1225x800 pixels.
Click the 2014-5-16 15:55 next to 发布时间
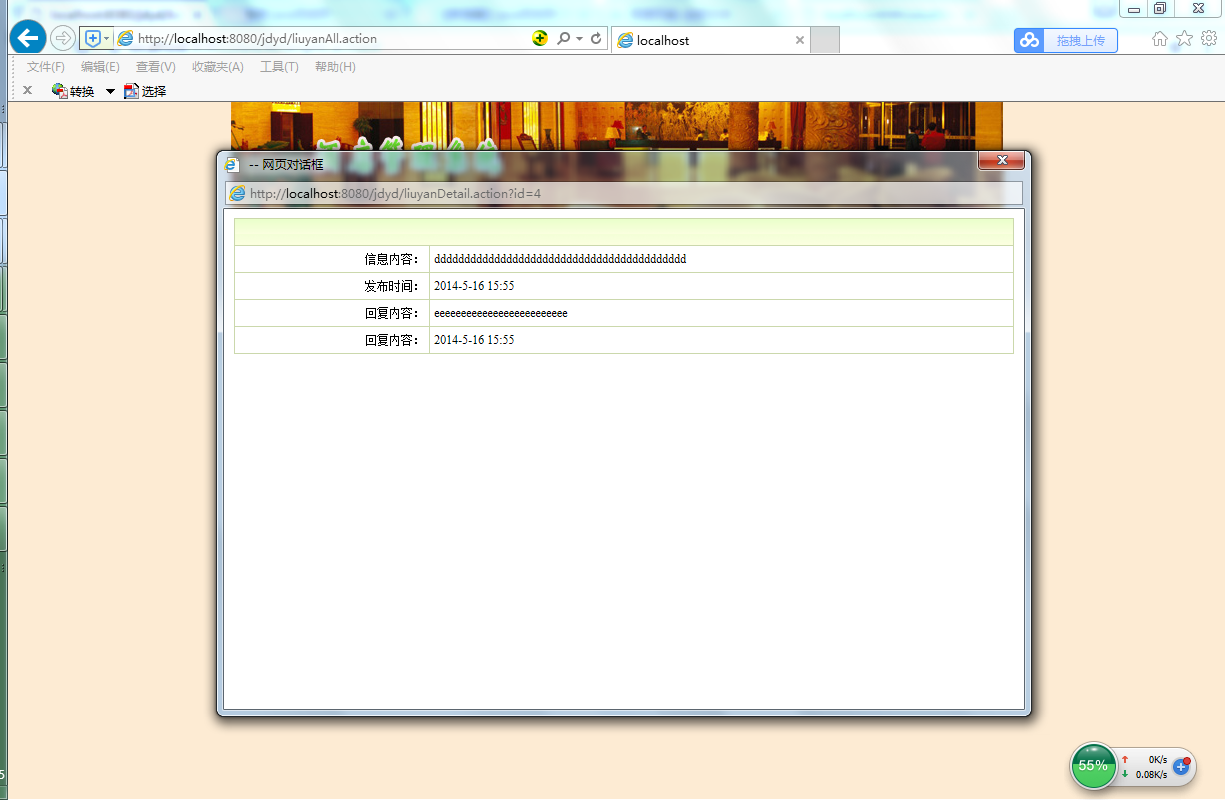coord(474,286)
